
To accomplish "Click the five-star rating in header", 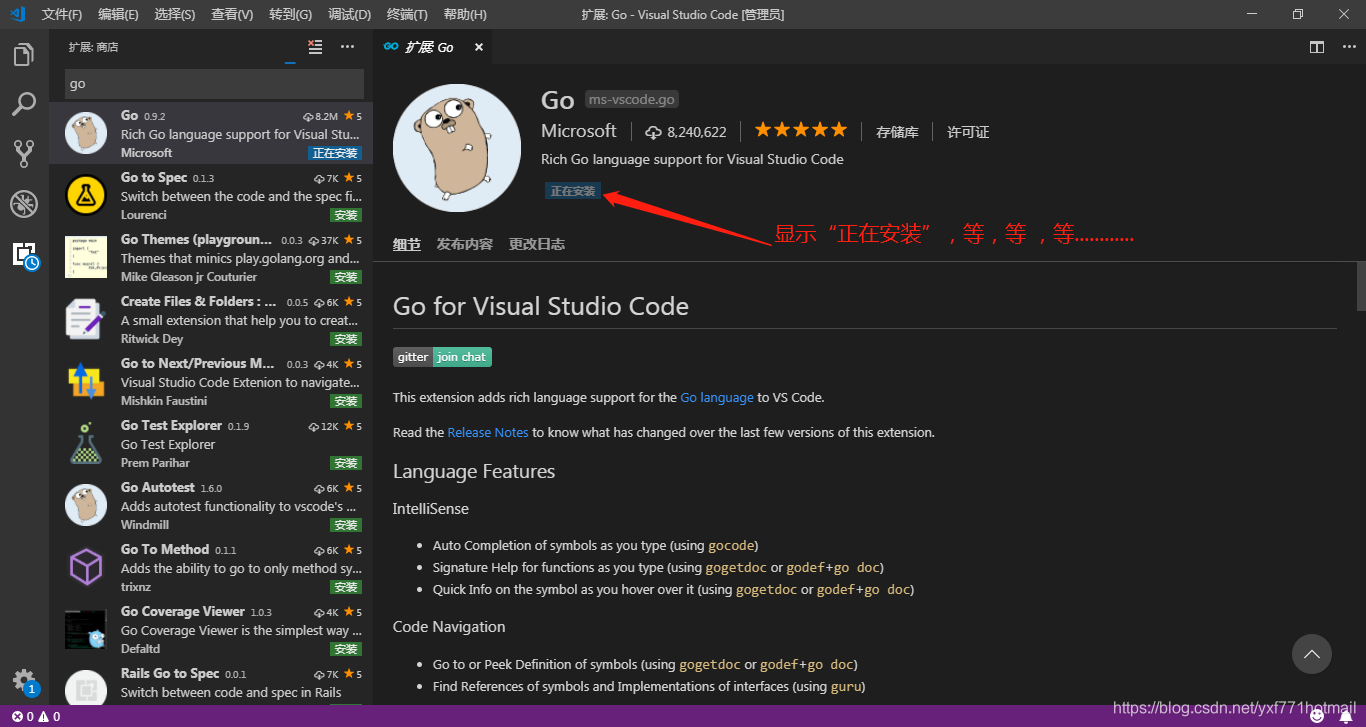I will (x=801, y=130).
